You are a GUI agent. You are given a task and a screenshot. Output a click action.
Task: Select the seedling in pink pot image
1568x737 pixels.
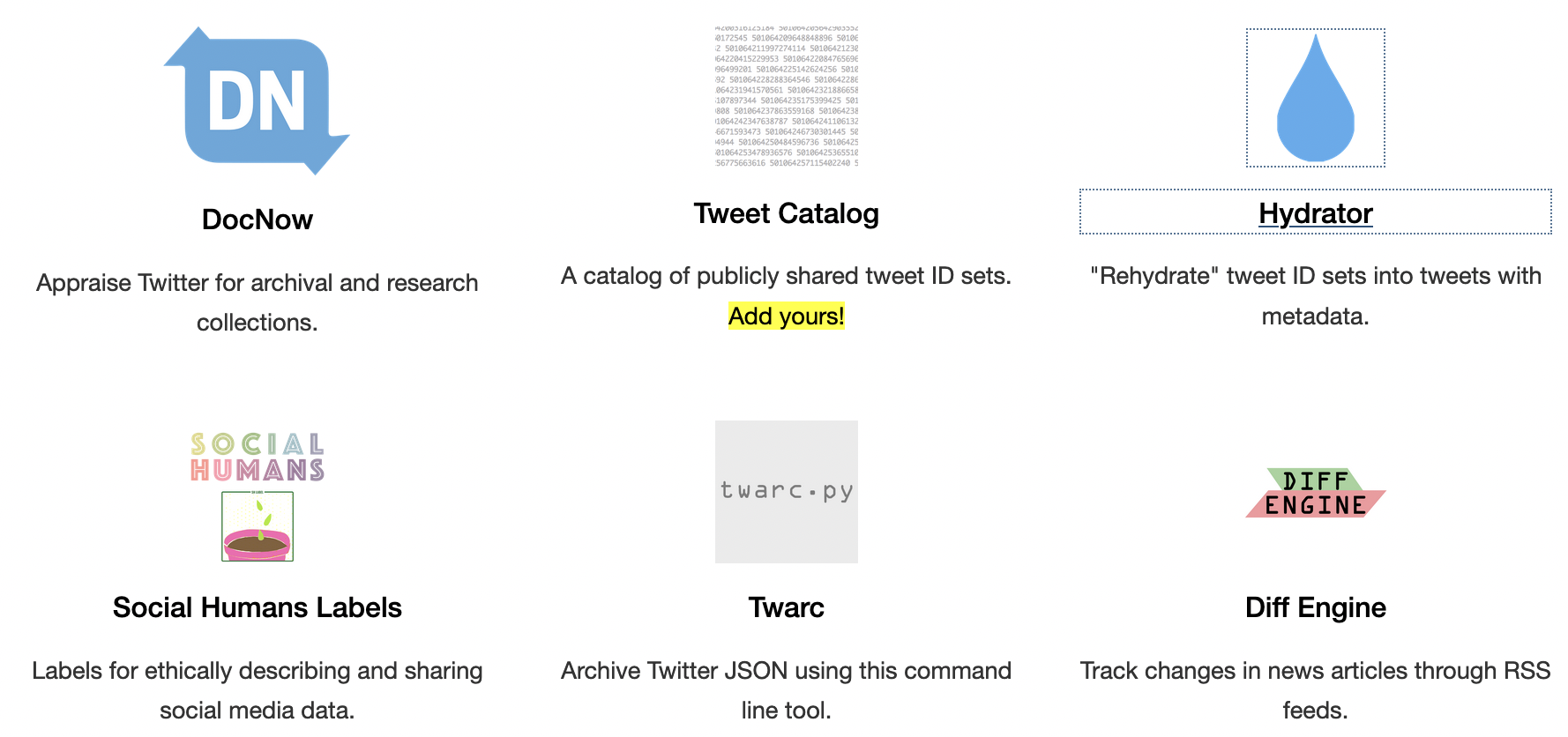(258, 526)
